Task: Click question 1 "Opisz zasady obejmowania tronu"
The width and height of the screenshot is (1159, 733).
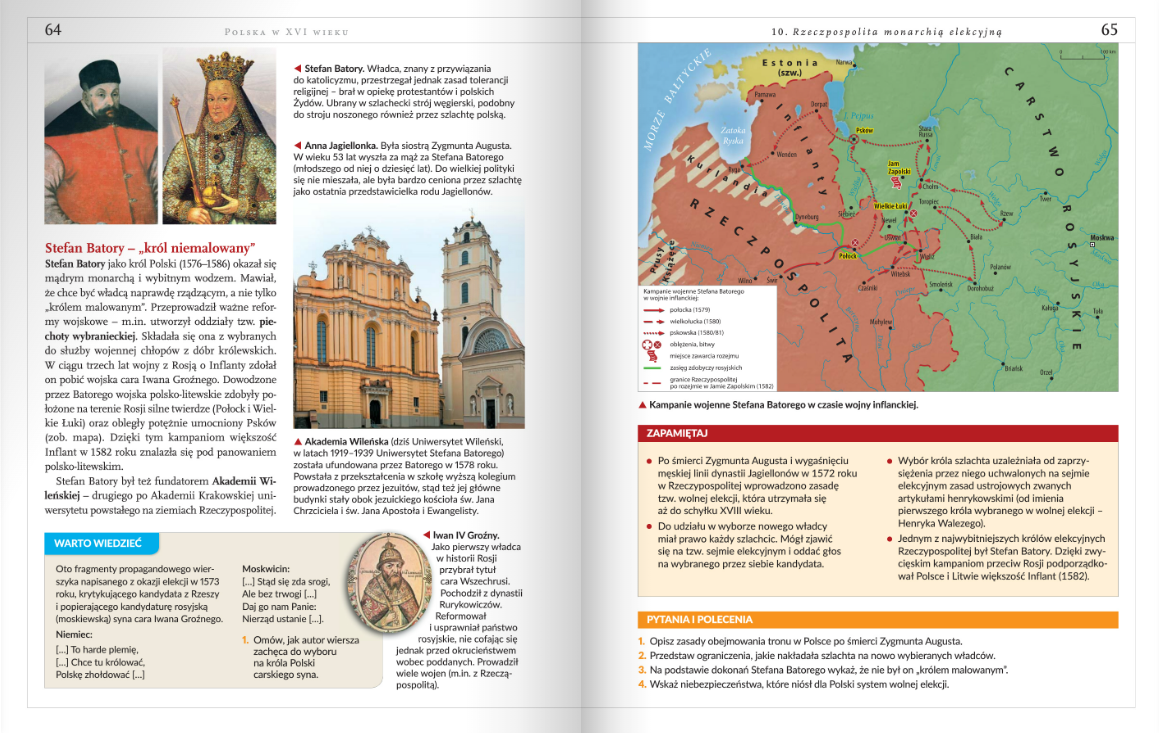Action: pos(801,641)
